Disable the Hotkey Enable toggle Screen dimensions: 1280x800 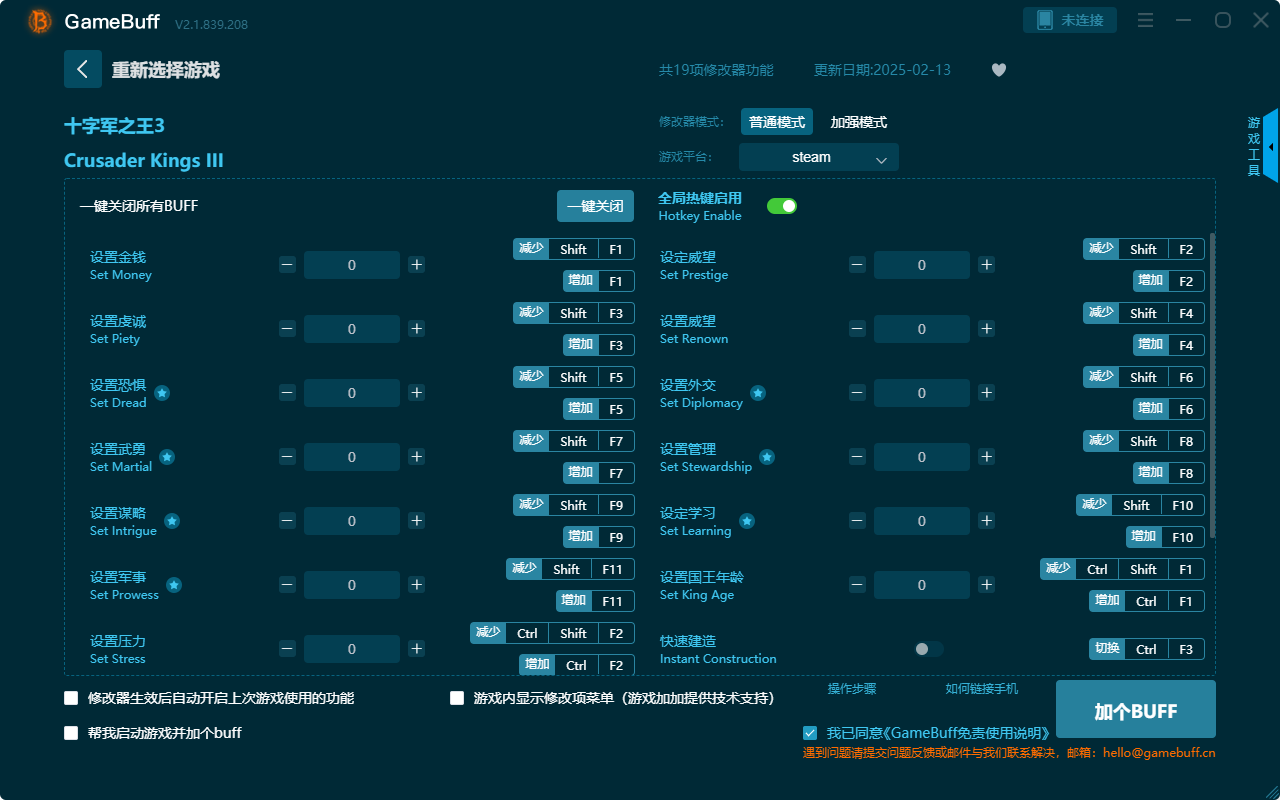(781, 205)
